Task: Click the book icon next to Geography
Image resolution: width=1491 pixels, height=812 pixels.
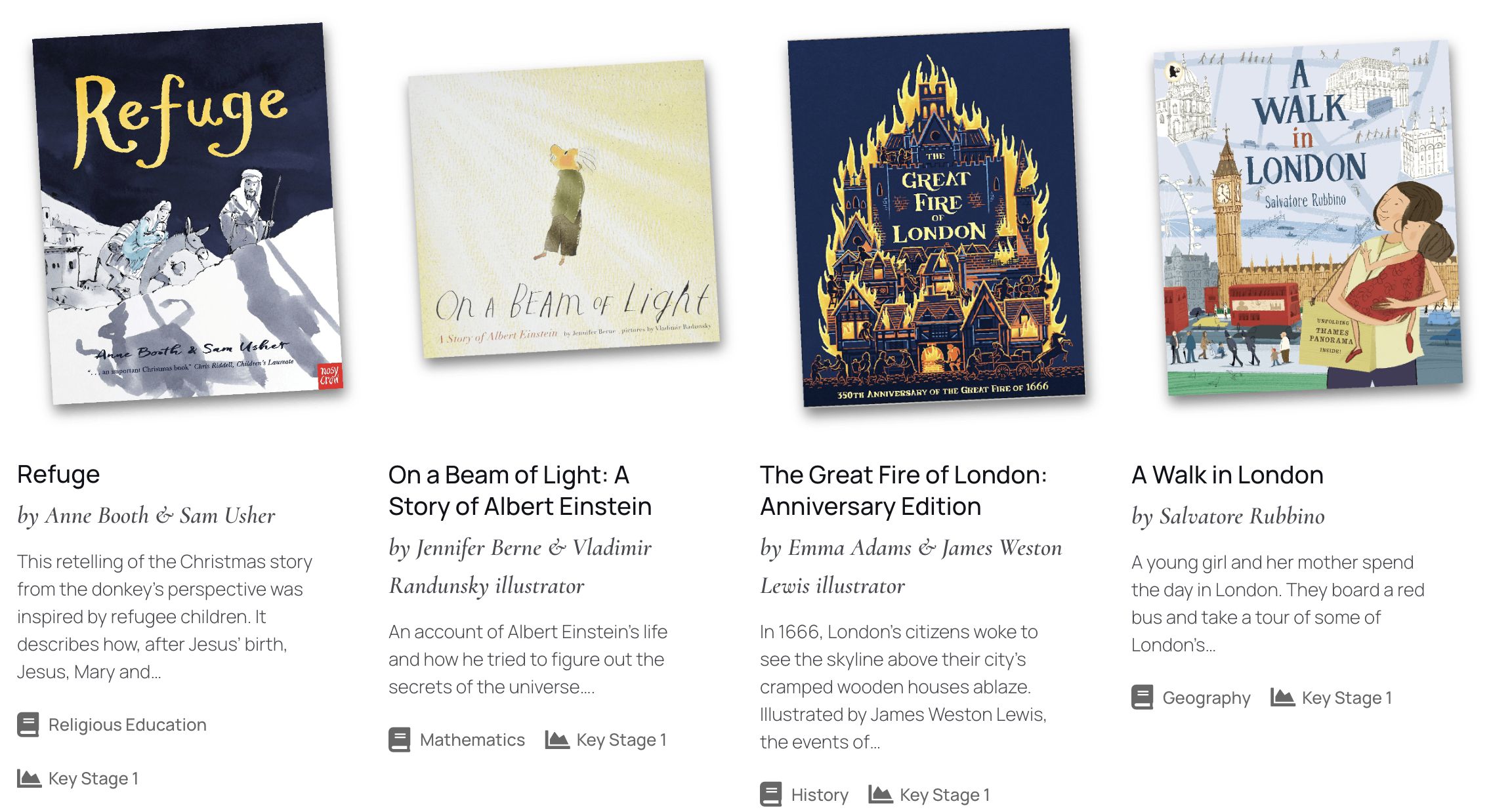Action: [x=1143, y=697]
